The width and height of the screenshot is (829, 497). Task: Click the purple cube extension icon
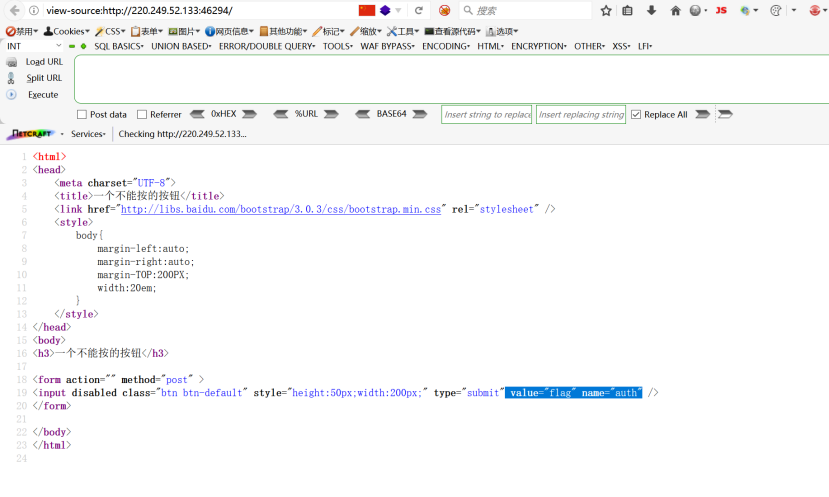pos(385,10)
